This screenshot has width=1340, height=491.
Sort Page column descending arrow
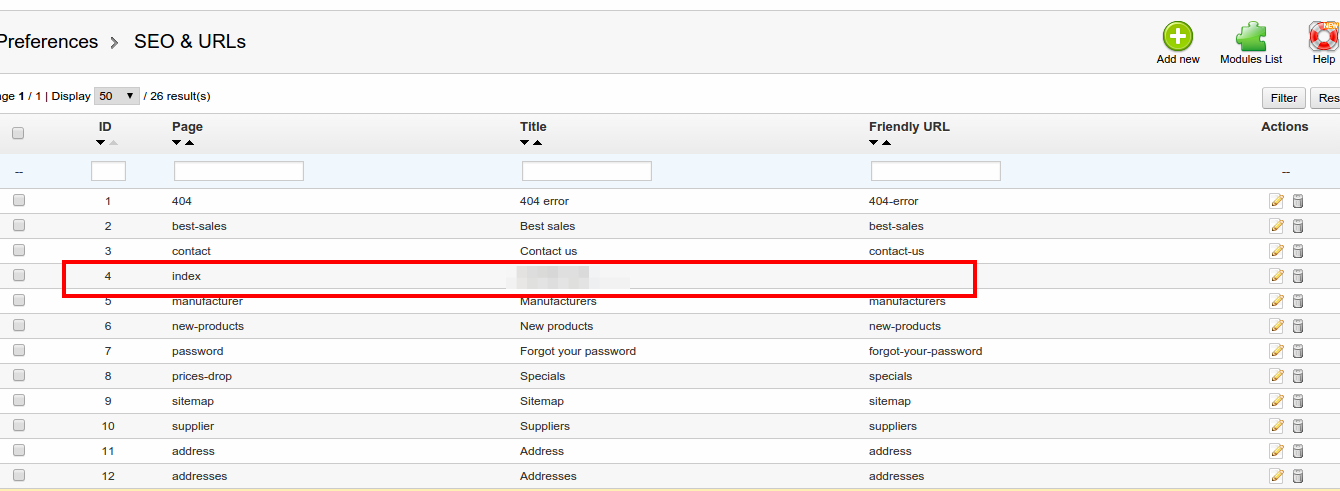pyautogui.click(x=177, y=143)
